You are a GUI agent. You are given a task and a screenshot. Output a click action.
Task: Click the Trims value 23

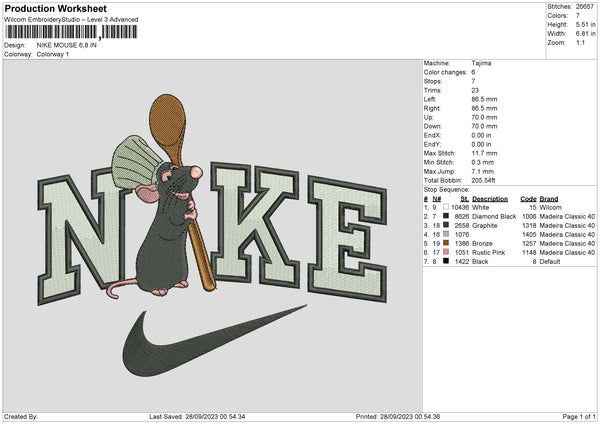tap(475, 90)
